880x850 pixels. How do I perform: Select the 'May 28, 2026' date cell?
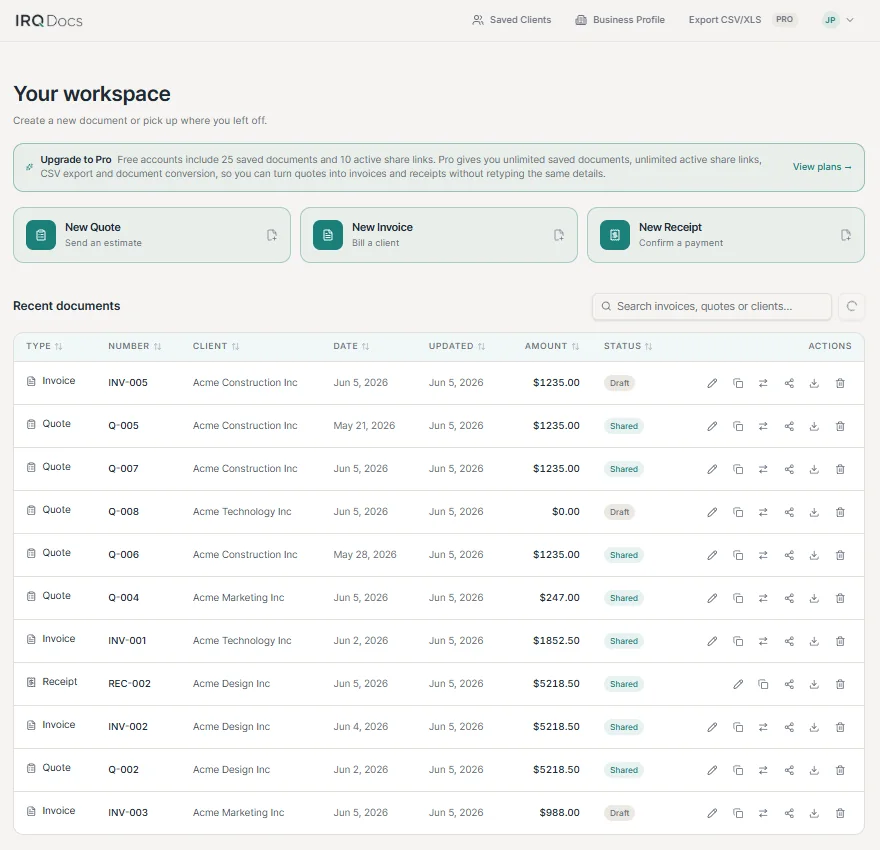[365, 555]
